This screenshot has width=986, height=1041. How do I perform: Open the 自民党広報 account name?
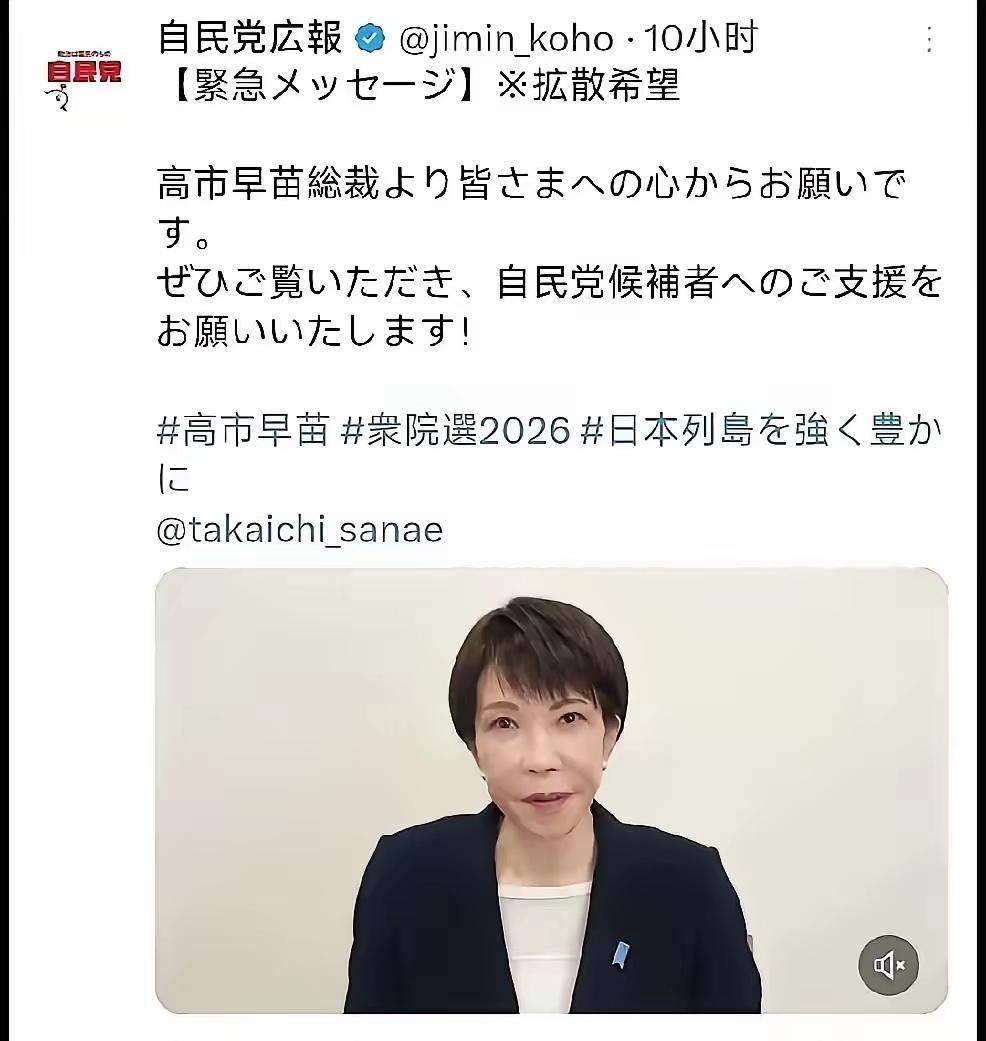pyautogui.click(x=250, y=39)
